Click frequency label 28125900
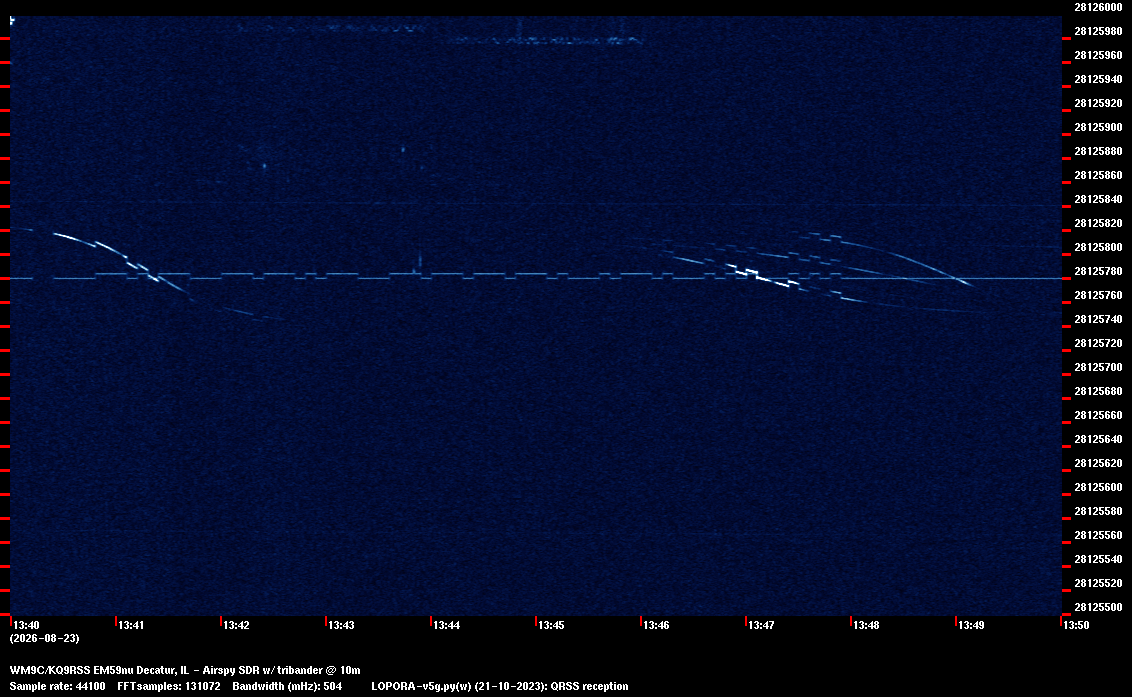This screenshot has width=1132, height=697. click(x=1098, y=127)
